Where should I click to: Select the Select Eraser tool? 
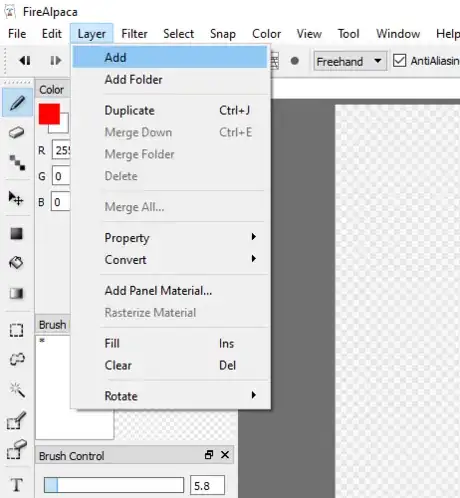pos(17,449)
